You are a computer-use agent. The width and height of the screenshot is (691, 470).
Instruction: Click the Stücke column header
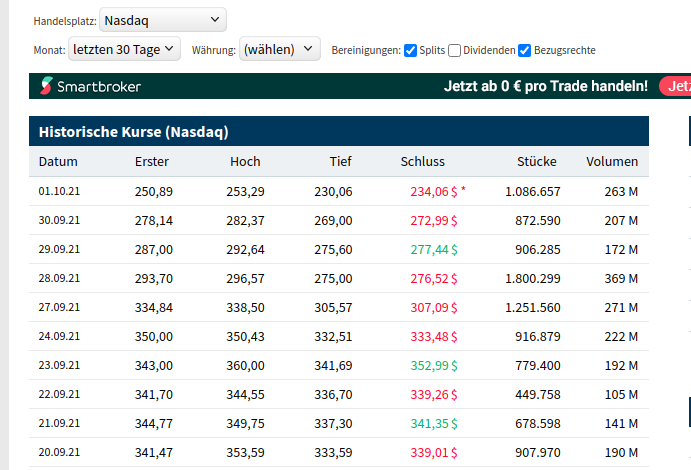point(536,161)
